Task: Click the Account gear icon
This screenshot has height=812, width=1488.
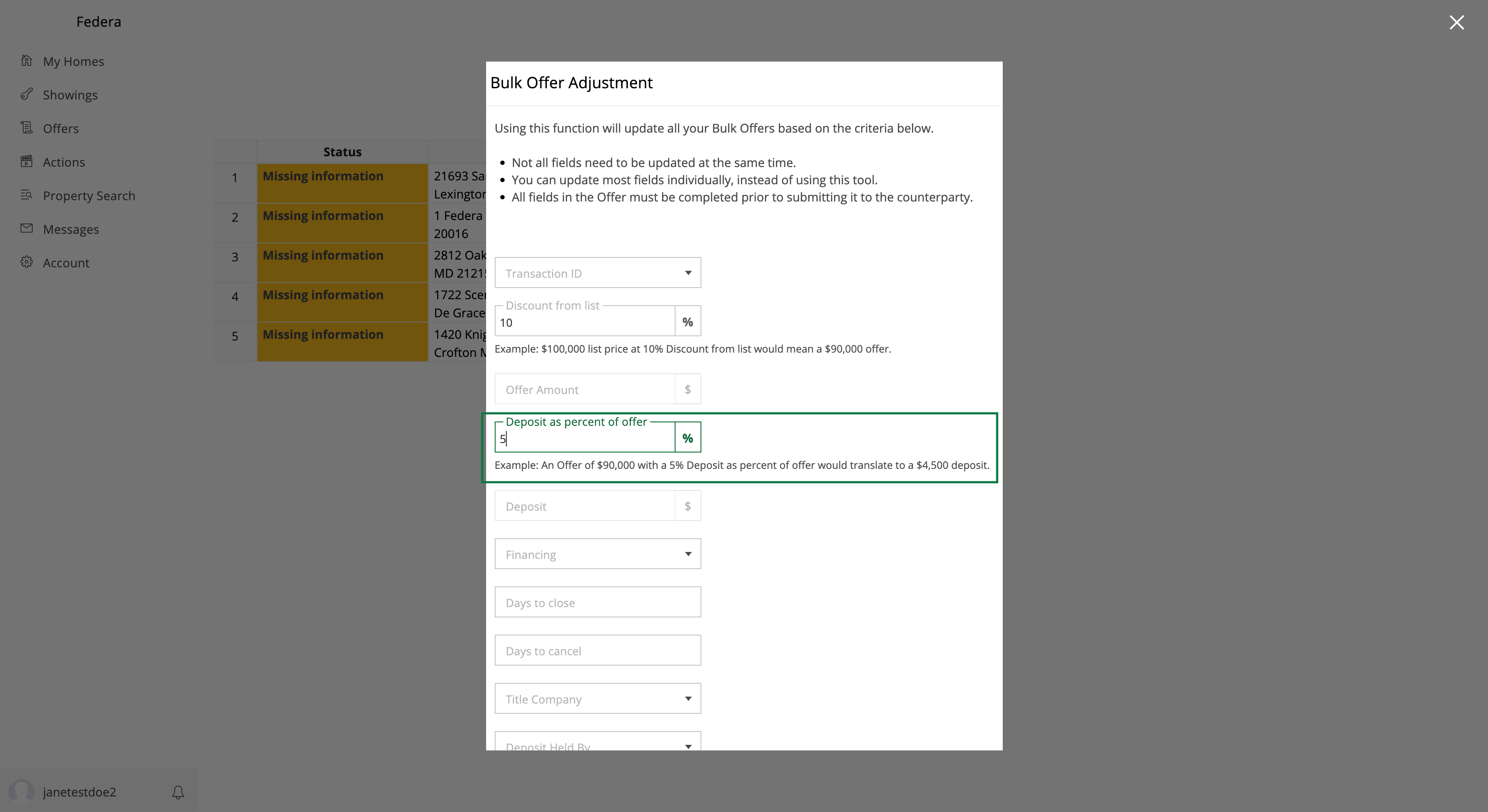Action: coord(27,262)
